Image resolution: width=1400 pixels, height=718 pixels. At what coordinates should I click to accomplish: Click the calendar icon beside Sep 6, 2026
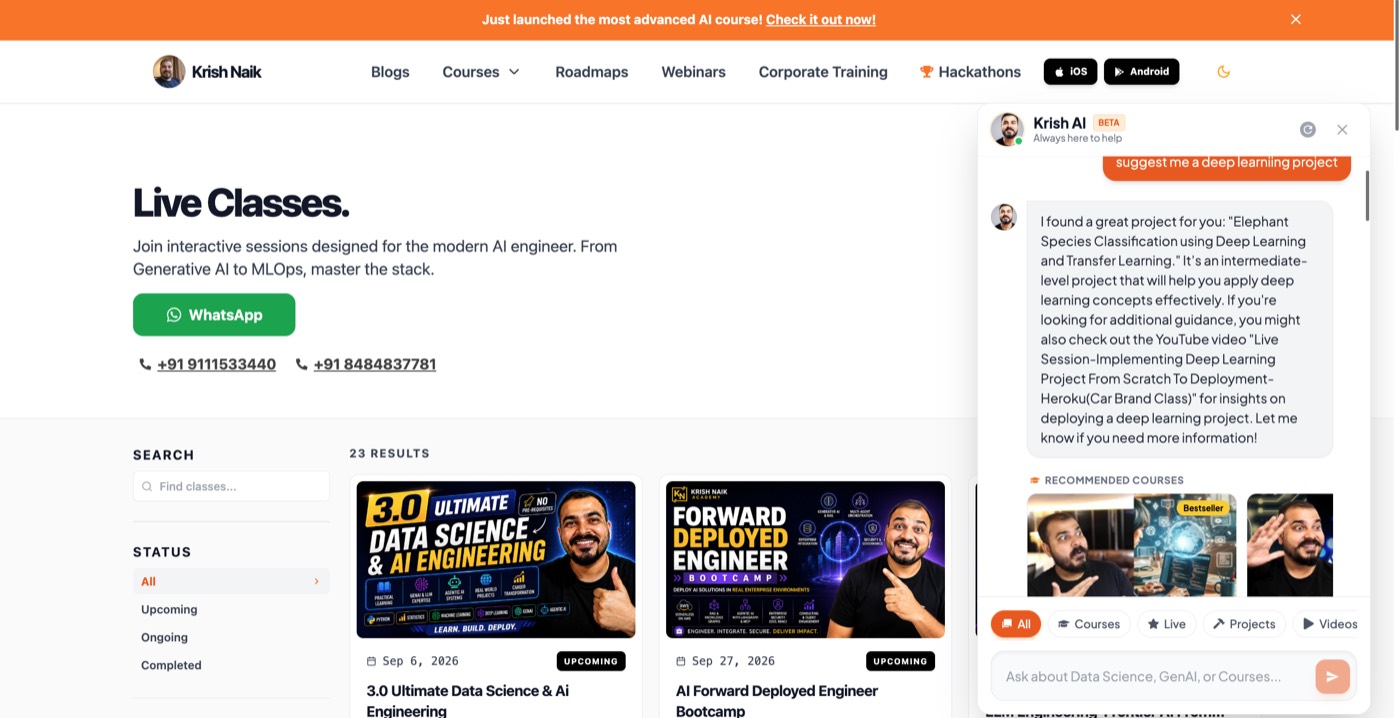[372, 661]
